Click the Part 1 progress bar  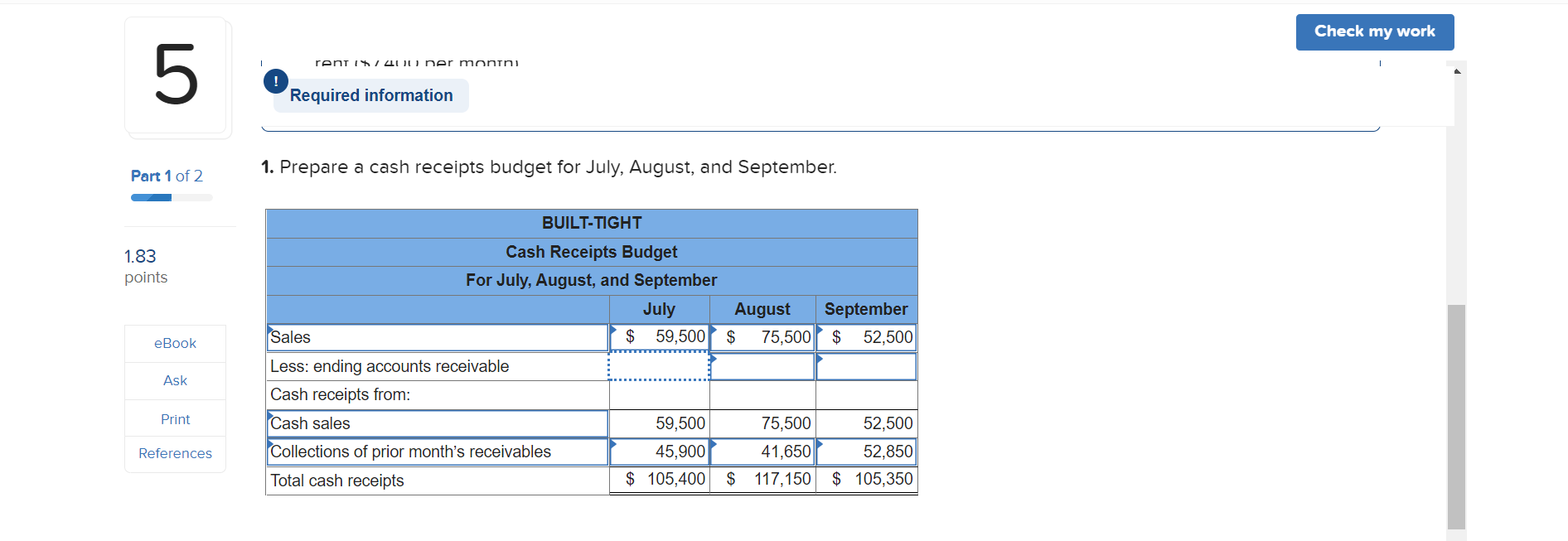pyautogui.click(x=172, y=198)
